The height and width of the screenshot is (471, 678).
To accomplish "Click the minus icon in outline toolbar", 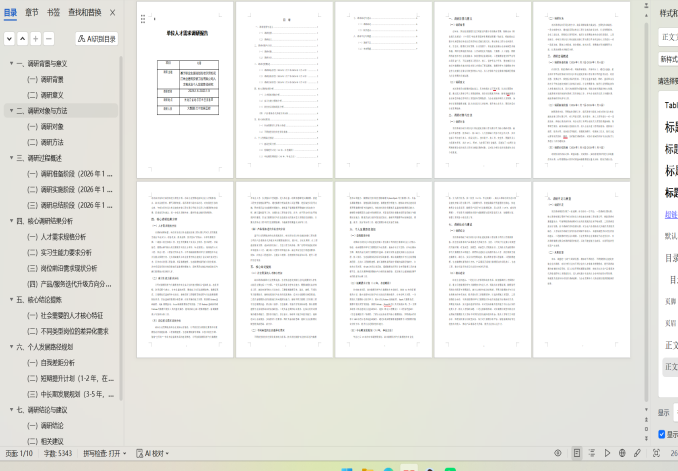I will (50, 39).
